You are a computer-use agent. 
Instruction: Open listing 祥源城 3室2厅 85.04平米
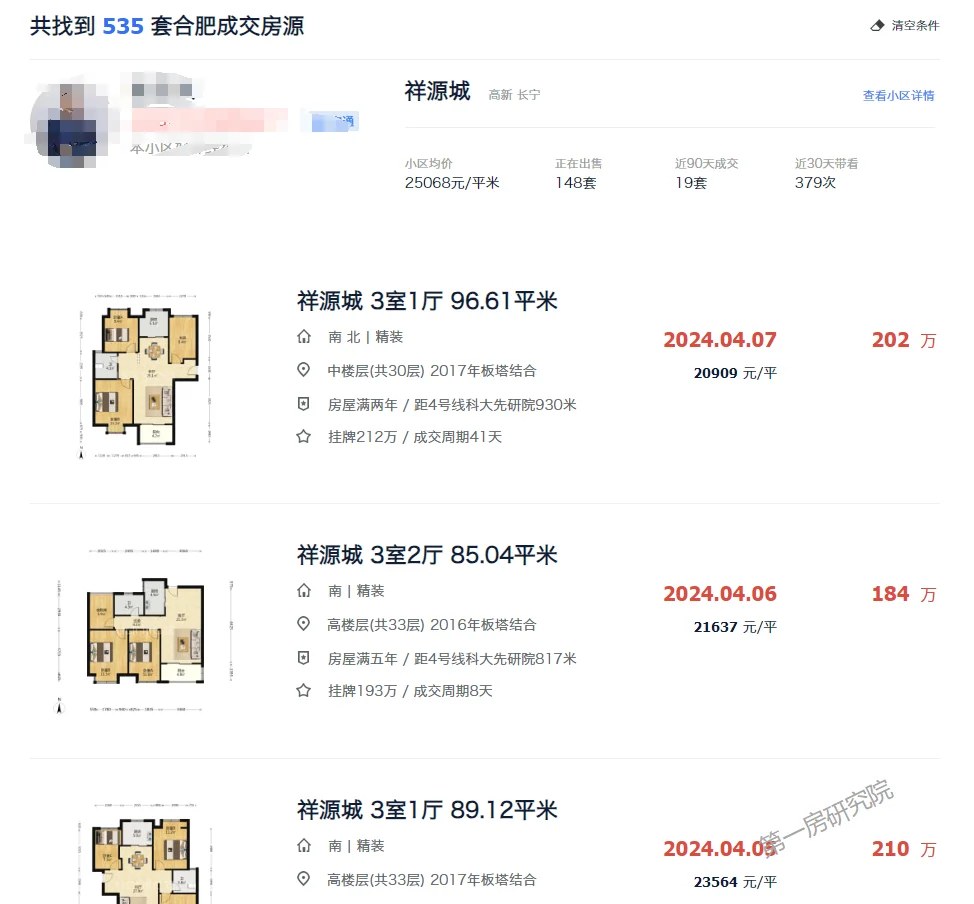pyautogui.click(x=427, y=555)
